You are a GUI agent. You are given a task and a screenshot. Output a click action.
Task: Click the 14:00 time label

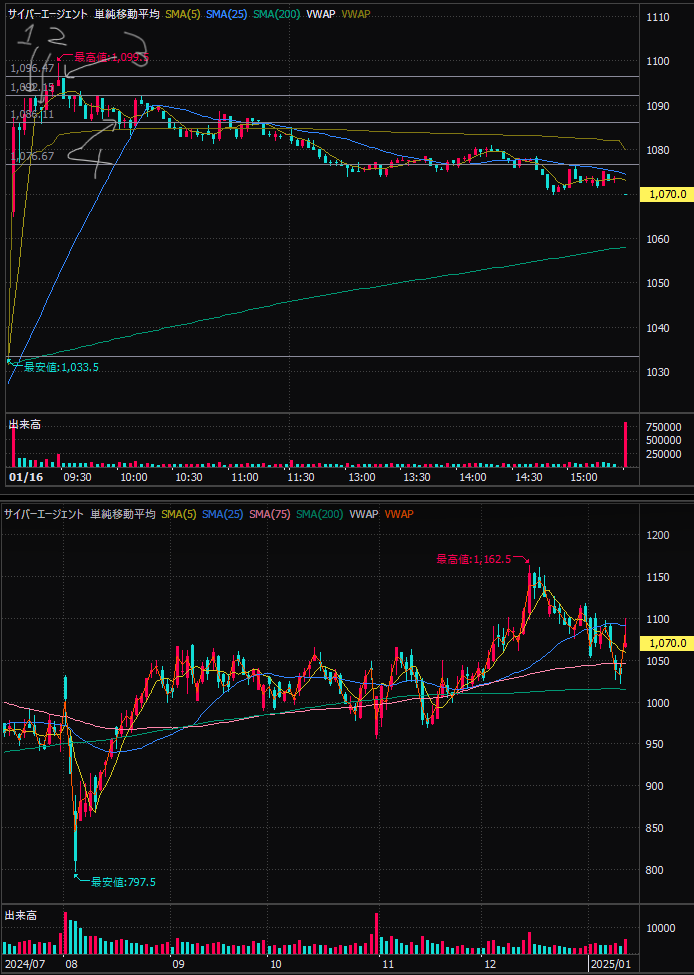point(473,477)
